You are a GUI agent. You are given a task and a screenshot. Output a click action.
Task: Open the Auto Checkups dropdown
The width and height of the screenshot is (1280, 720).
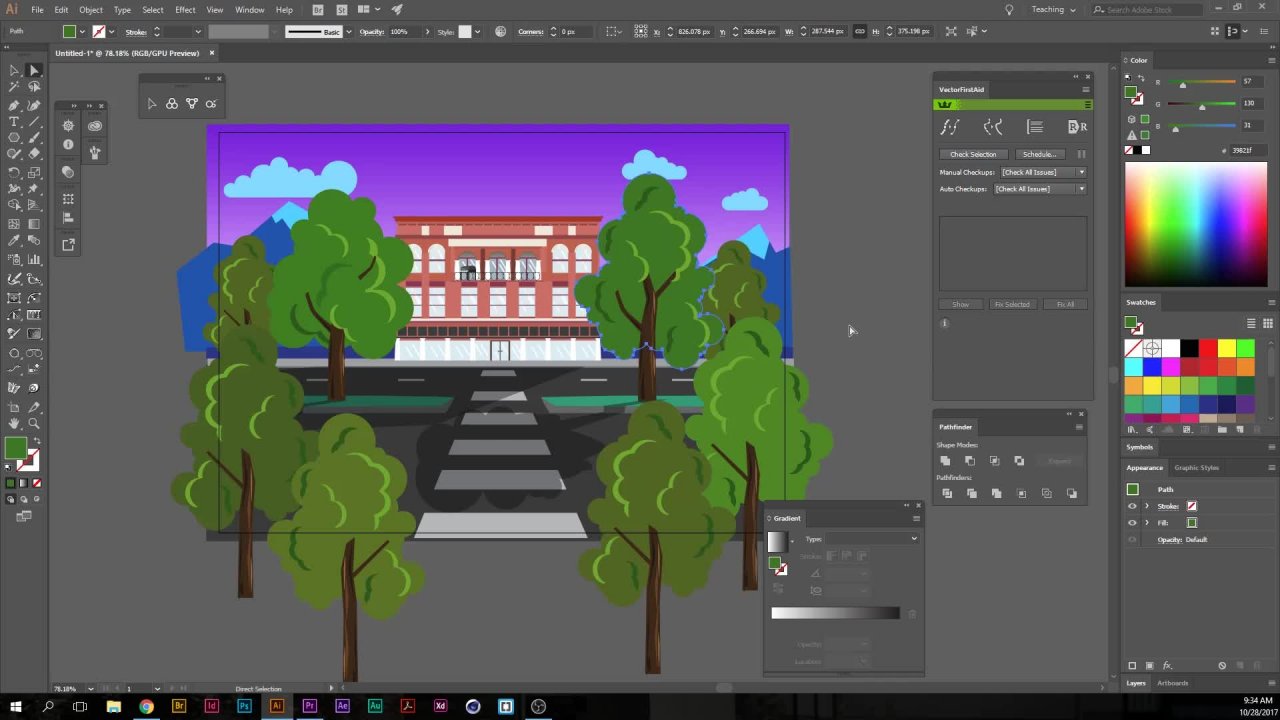[x=1040, y=189]
